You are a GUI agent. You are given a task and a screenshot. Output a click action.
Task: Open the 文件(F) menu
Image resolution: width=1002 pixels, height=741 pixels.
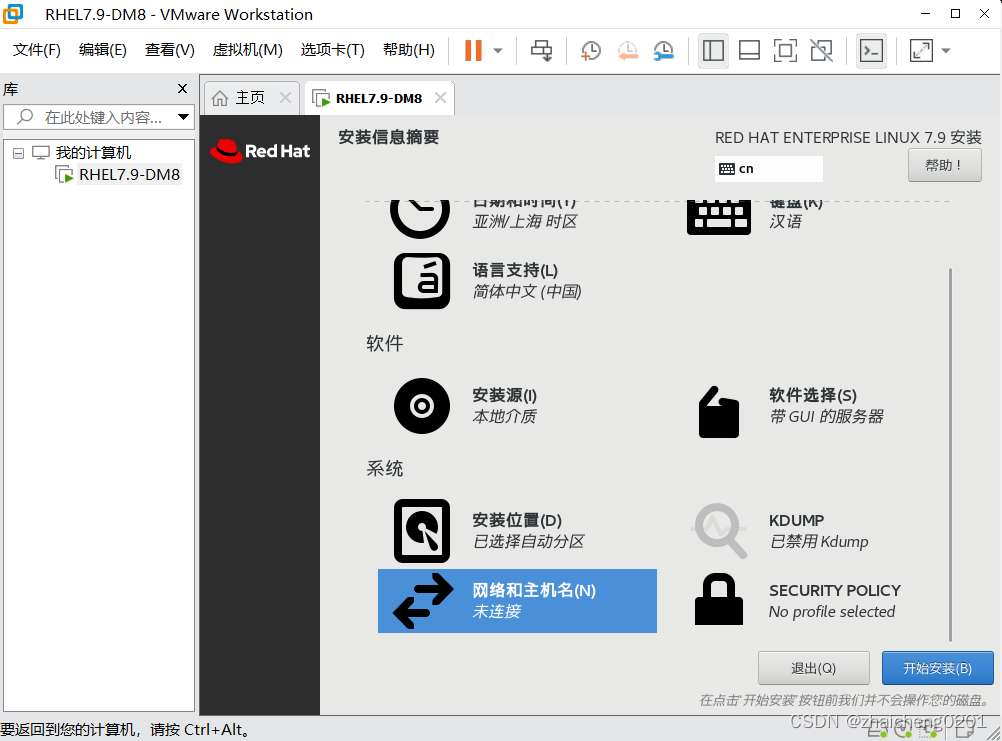36,50
